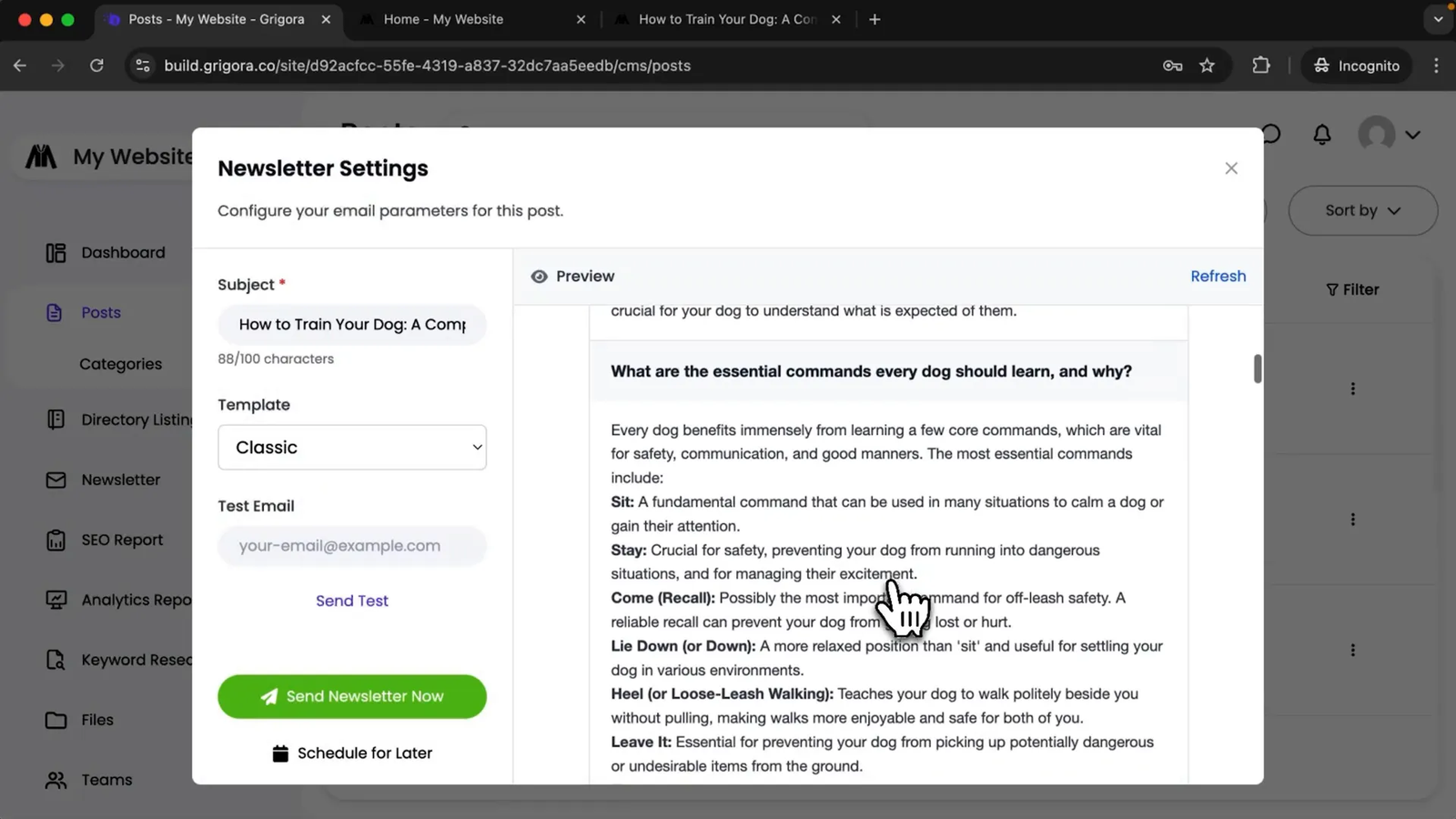
Task: Open the Files section
Action: pos(96,719)
